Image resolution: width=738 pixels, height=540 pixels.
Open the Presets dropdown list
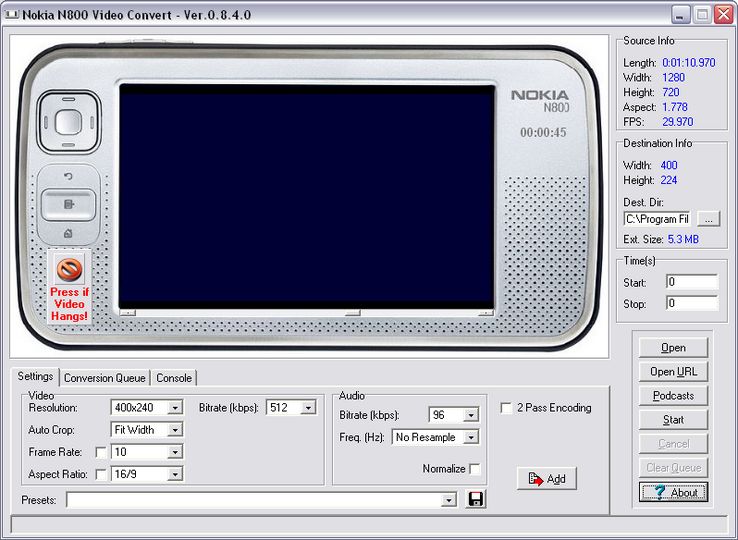click(x=449, y=500)
